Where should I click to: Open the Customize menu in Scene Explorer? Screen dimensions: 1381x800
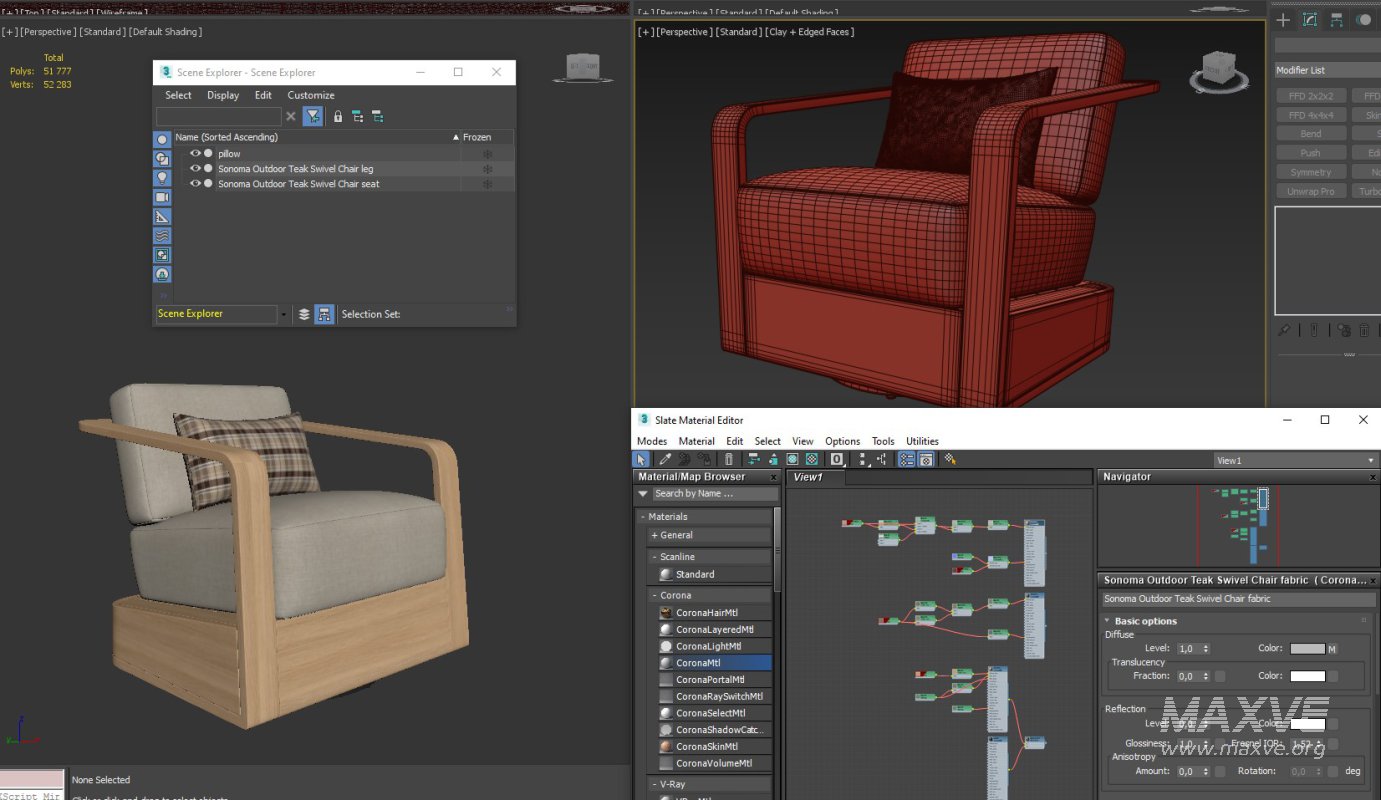pyautogui.click(x=311, y=95)
